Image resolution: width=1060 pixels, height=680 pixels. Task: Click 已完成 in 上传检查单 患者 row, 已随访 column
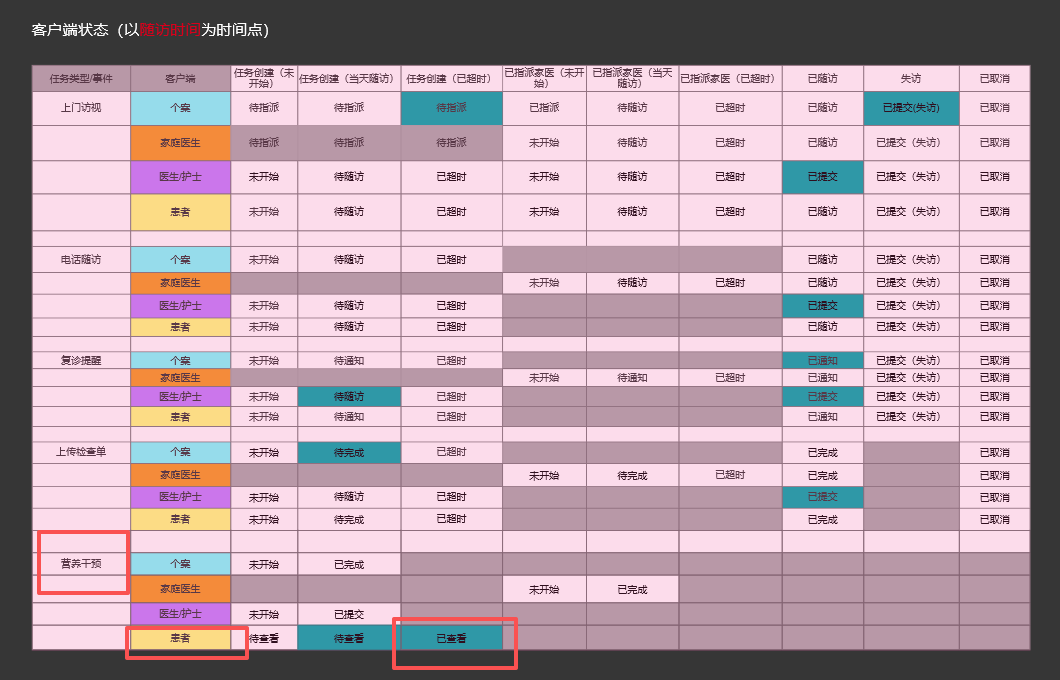pyautogui.click(x=823, y=519)
